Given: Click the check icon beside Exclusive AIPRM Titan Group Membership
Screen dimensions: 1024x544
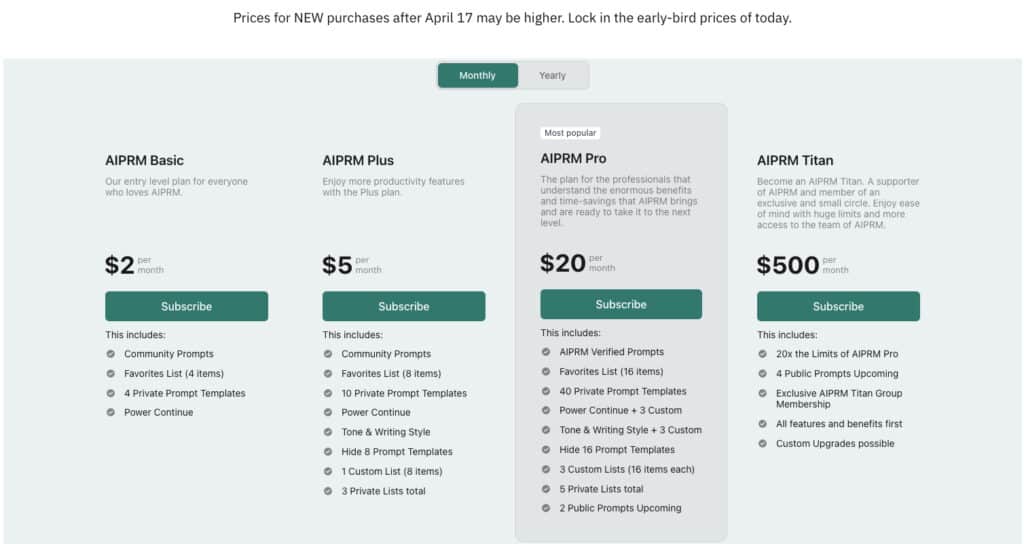Looking at the screenshot, I should (762, 393).
